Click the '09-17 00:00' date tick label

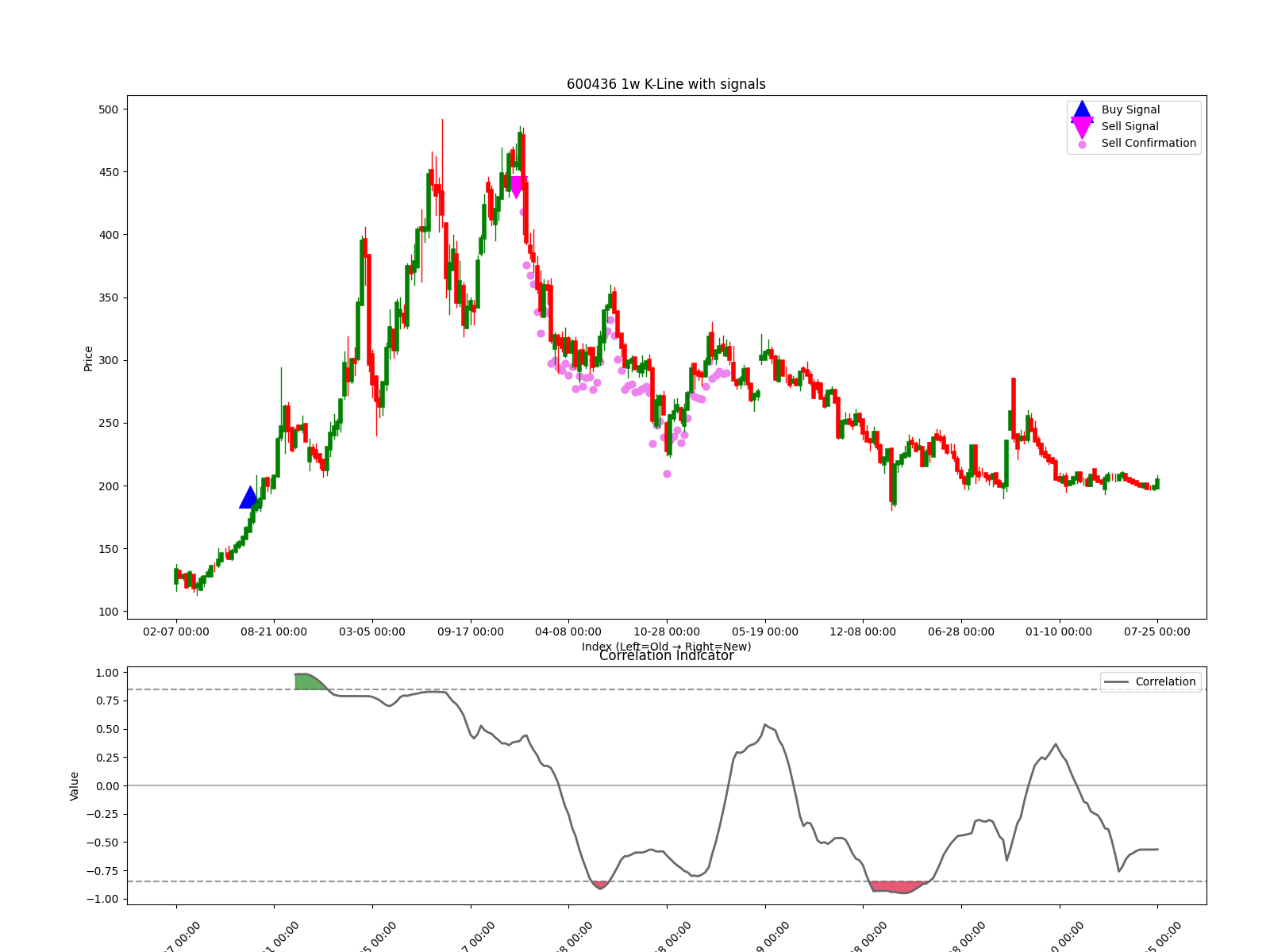pyautogui.click(x=471, y=632)
